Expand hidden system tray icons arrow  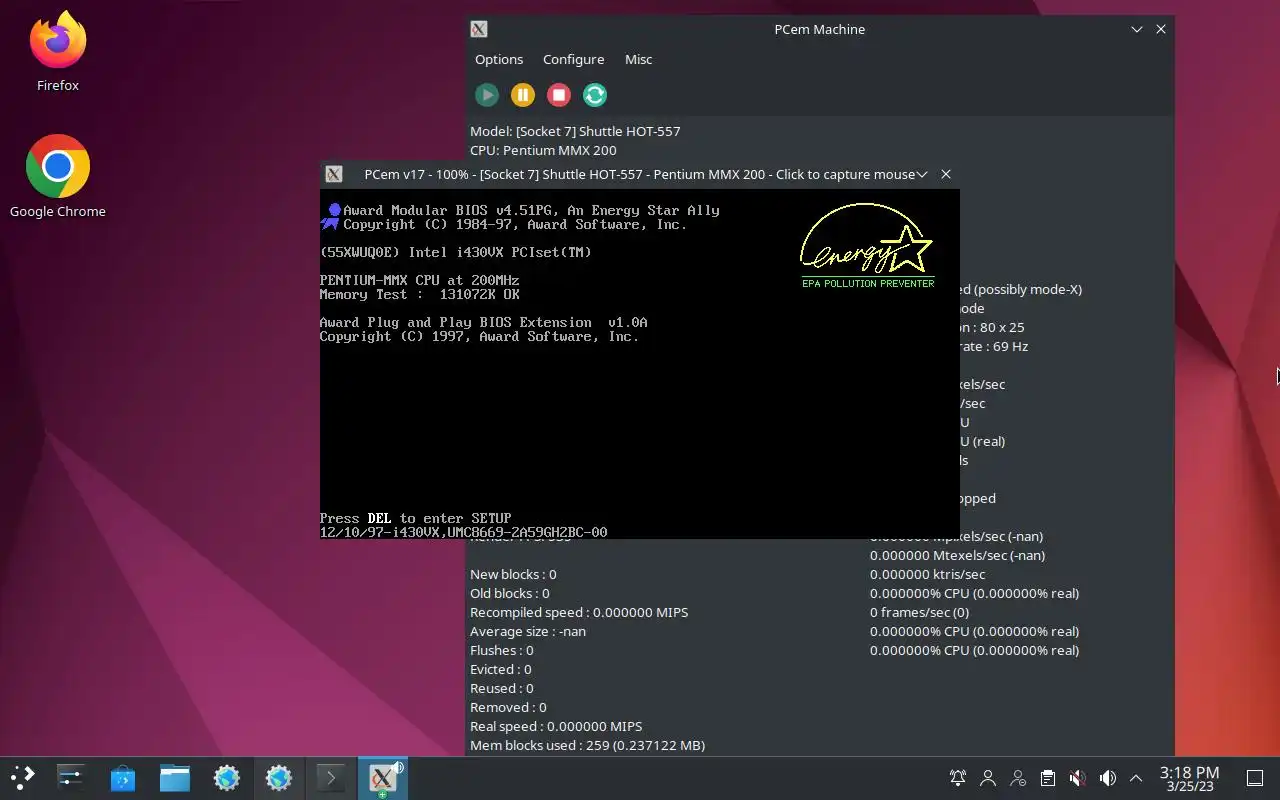pyautogui.click(x=1136, y=778)
